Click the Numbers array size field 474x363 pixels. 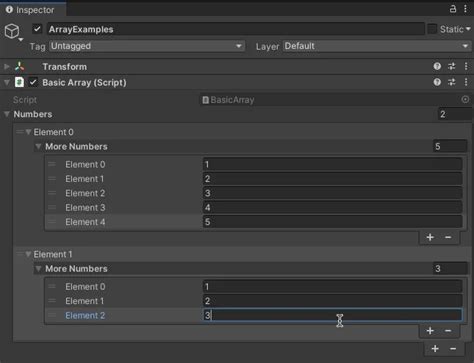point(454,114)
